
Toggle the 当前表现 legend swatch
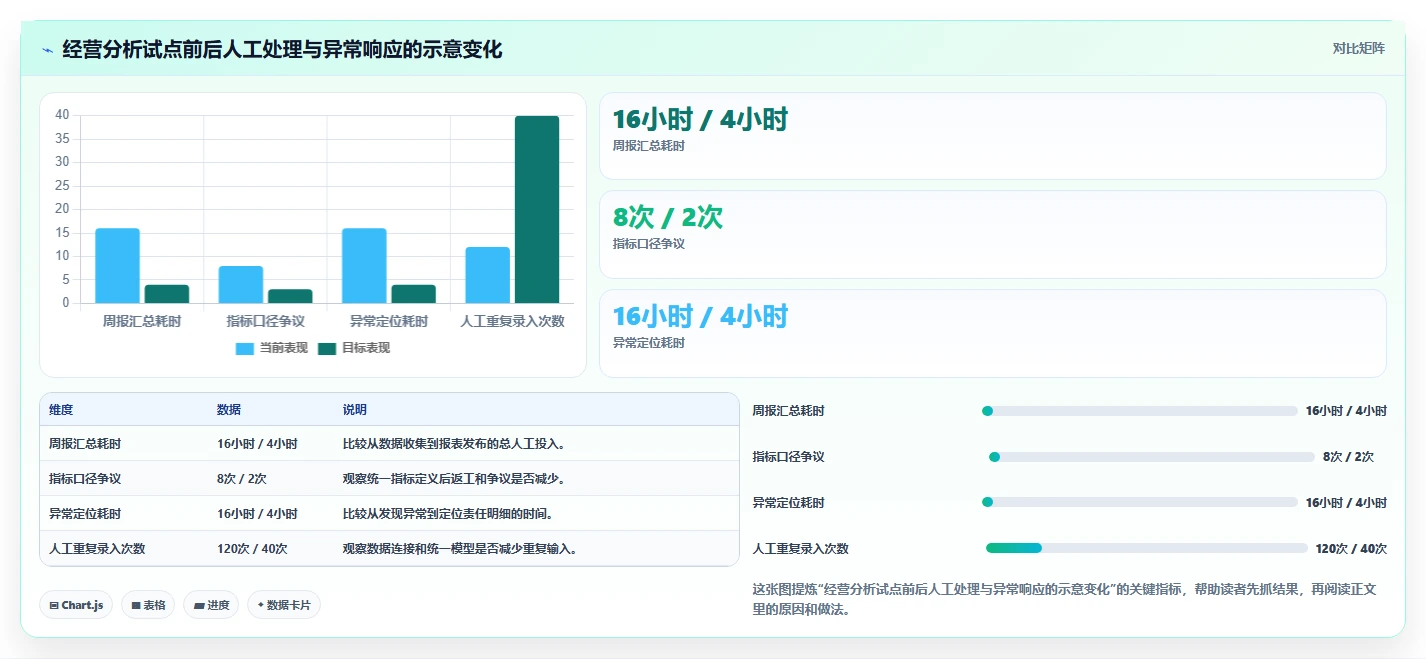(245, 348)
